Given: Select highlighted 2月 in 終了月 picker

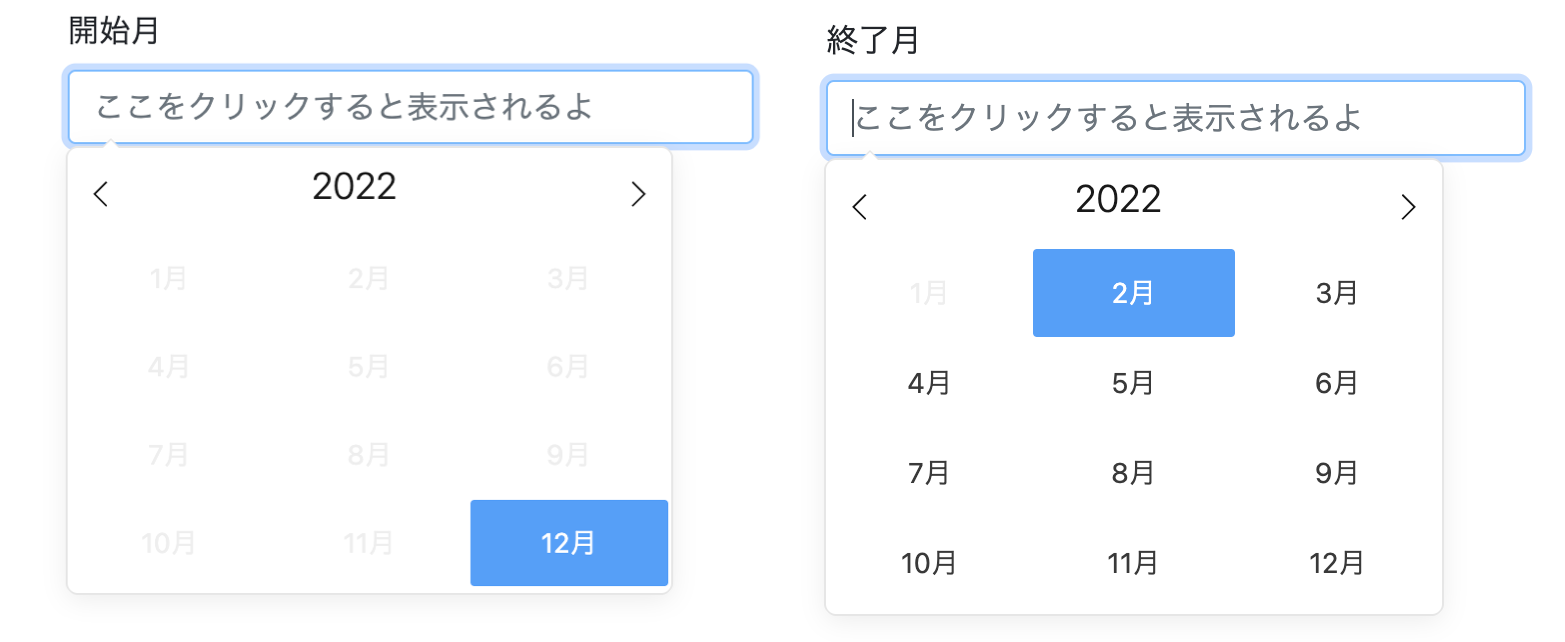Looking at the screenshot, I should [x=1134, y=293].
